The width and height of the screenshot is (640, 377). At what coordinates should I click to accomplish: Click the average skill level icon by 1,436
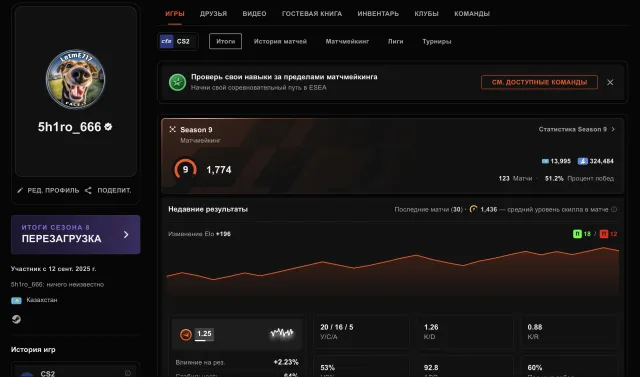coord(473,209)
